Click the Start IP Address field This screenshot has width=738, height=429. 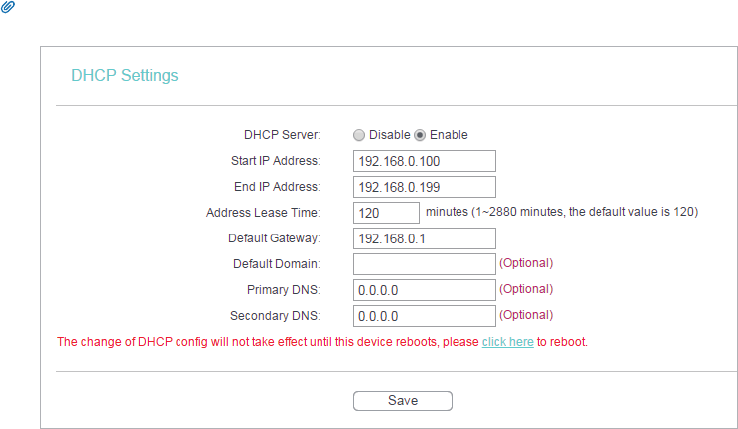coord(424,161)
